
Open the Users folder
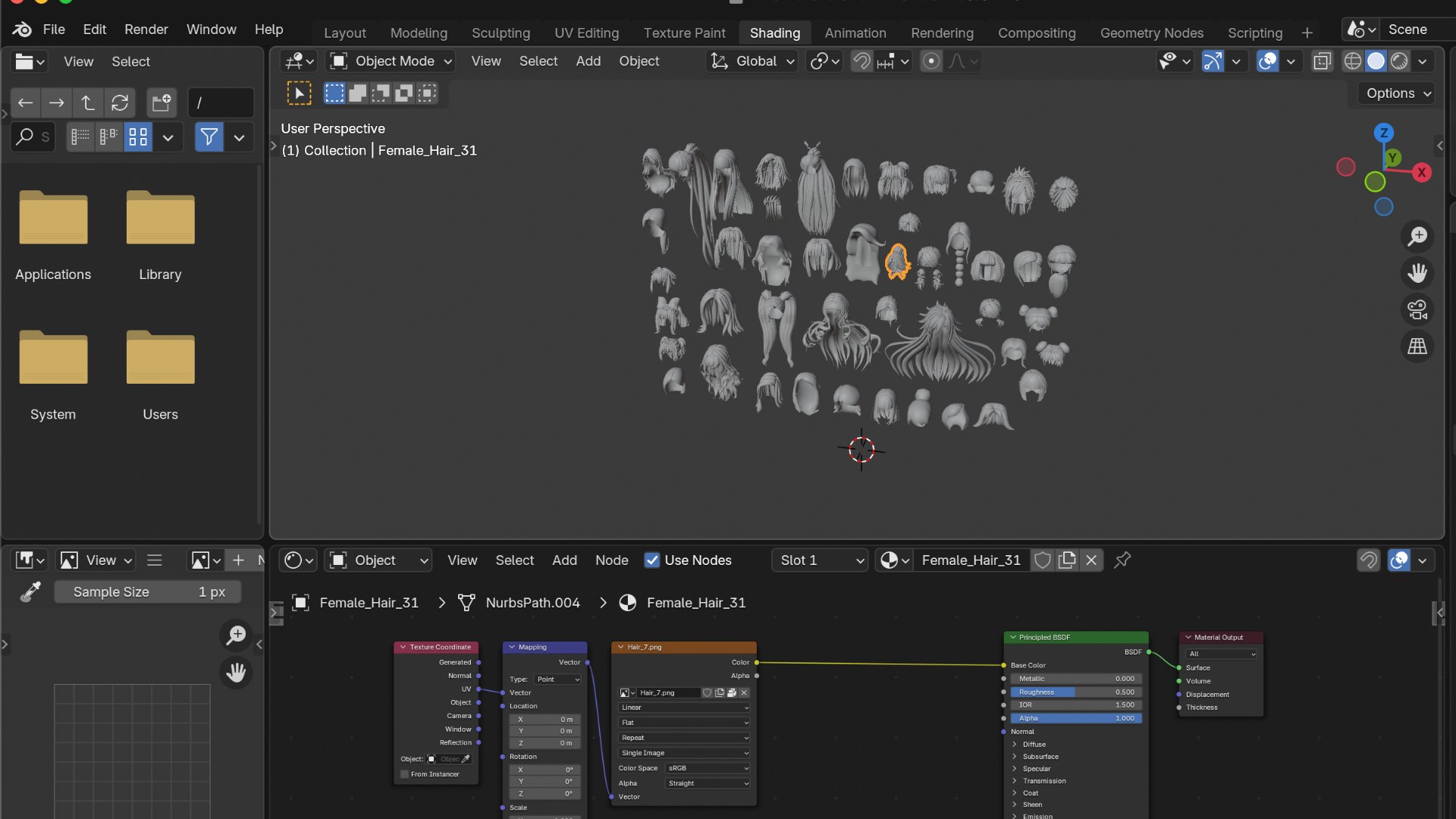(x=160, y=375)
